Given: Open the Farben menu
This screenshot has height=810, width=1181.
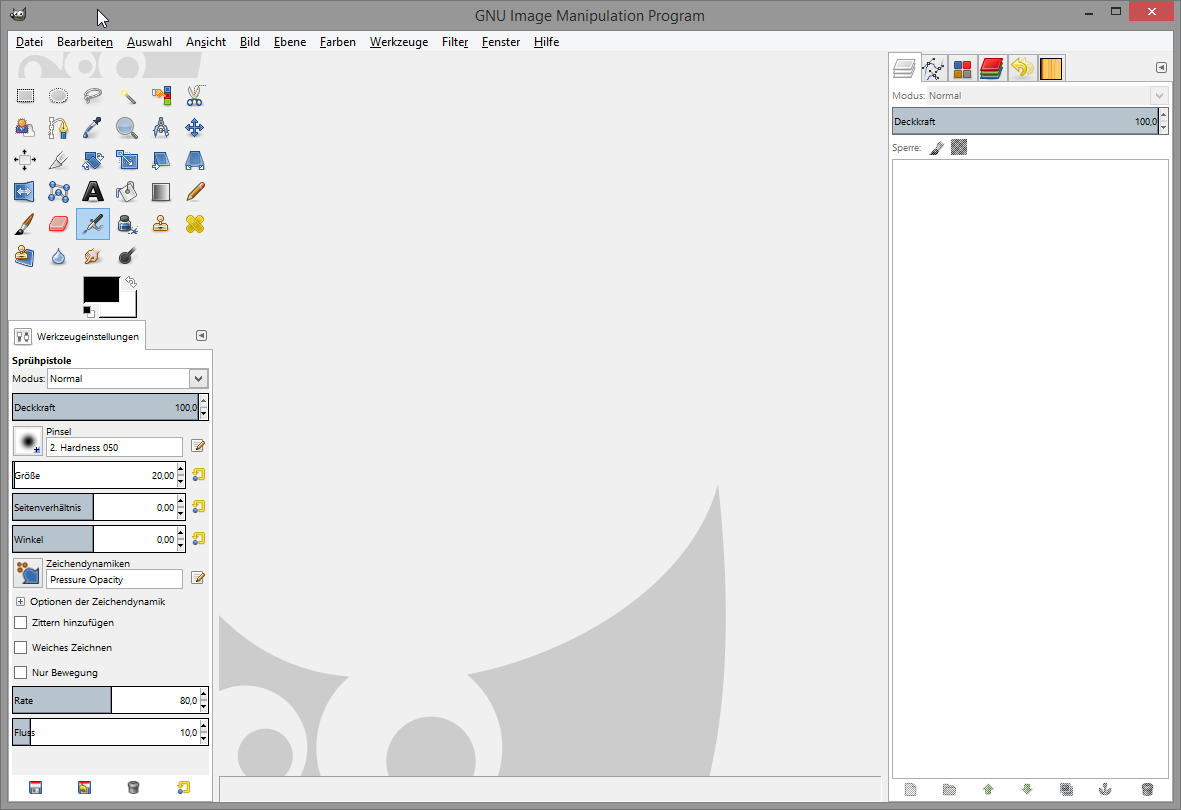Looking at the screenshot, I should pos(337,42).
